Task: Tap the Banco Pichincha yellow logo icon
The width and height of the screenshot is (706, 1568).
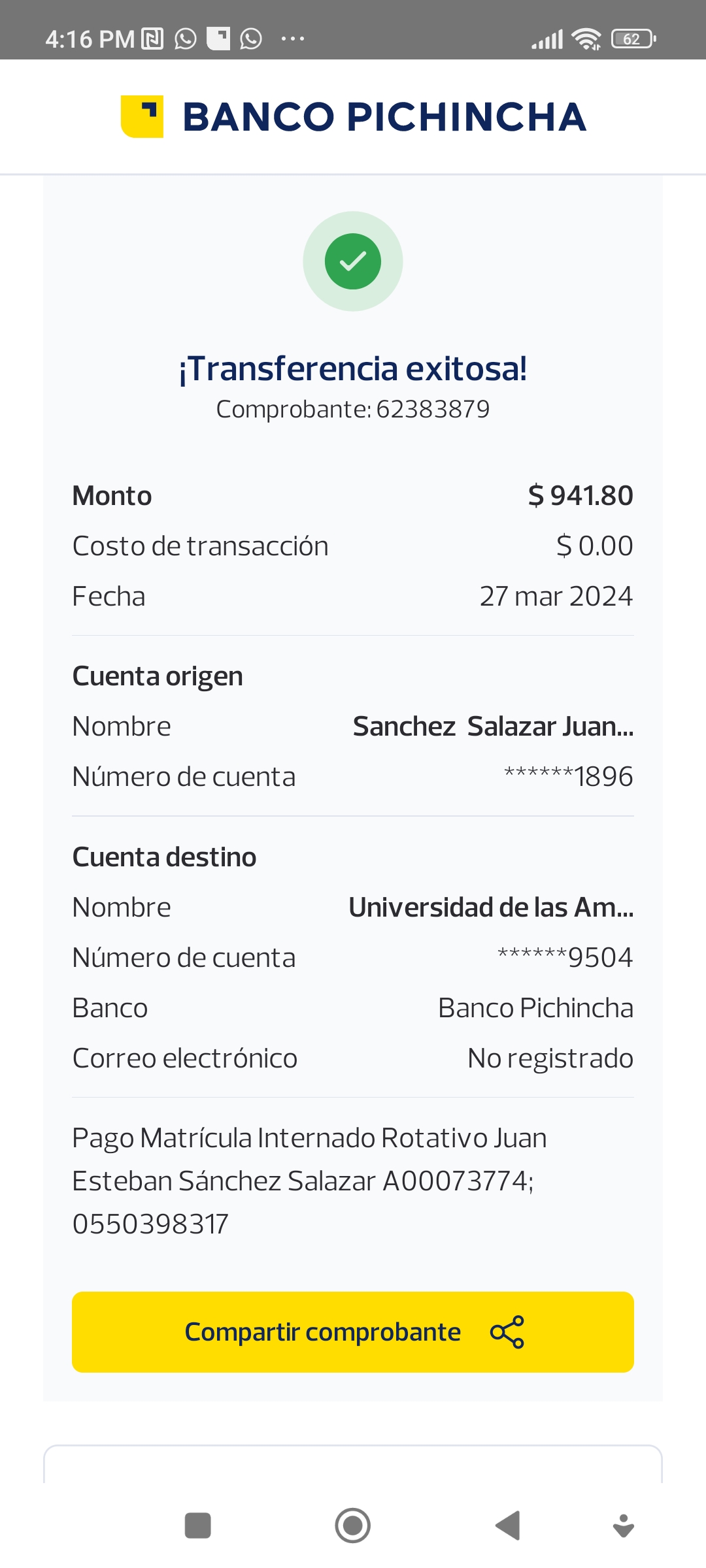Action: (142, 117)
